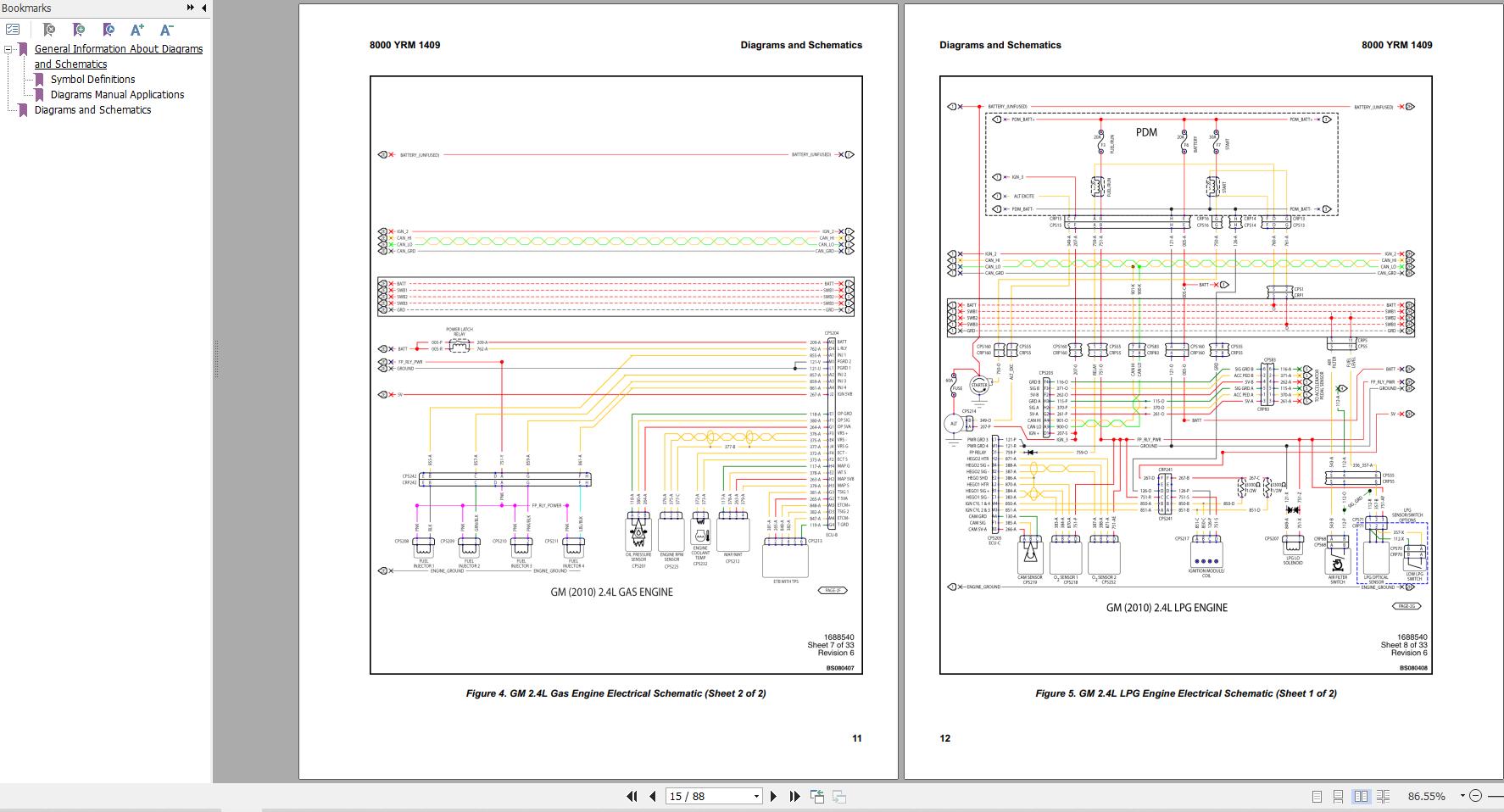Viewport: 1504px width, 812px height.
Task: Open the Diagrams Manual Applications bookmark
Action: [117, 95]
